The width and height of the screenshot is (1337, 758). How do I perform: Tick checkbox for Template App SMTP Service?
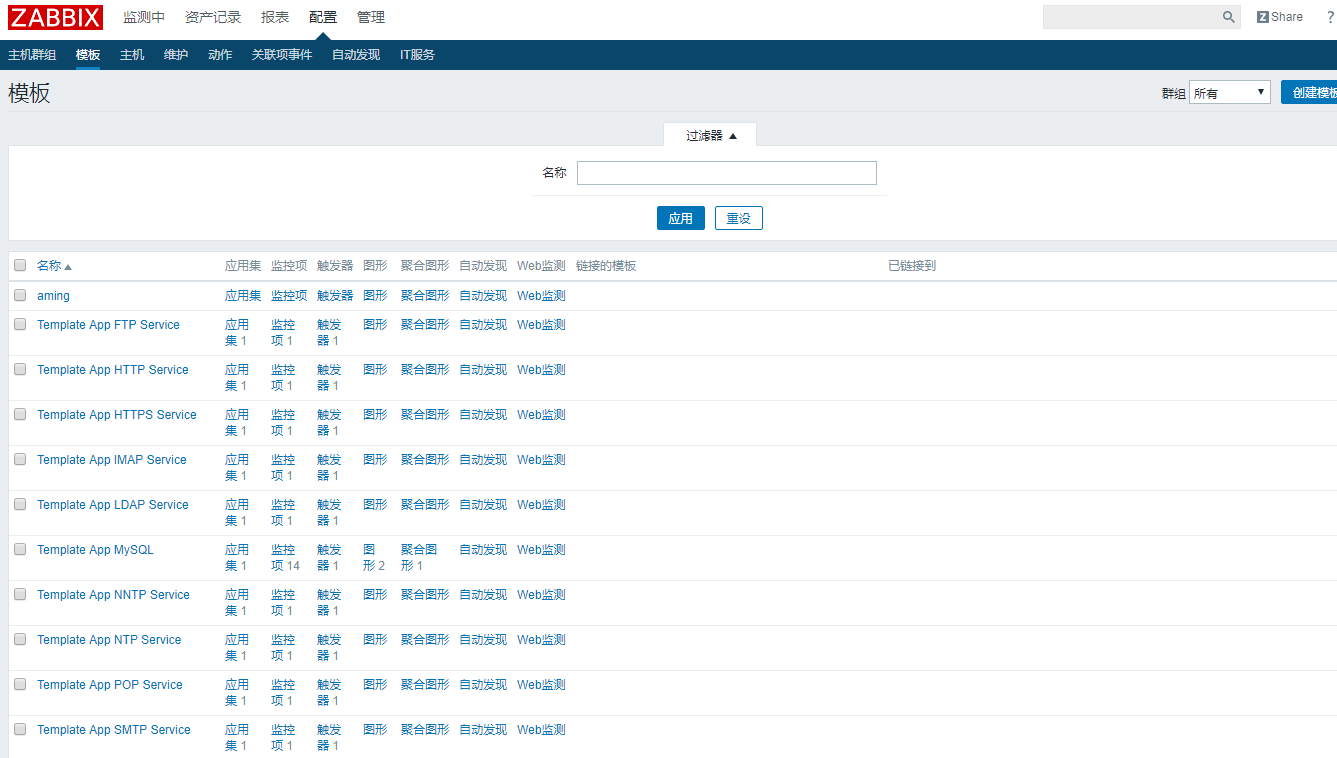pyautogui.click(x=20, y=730)
